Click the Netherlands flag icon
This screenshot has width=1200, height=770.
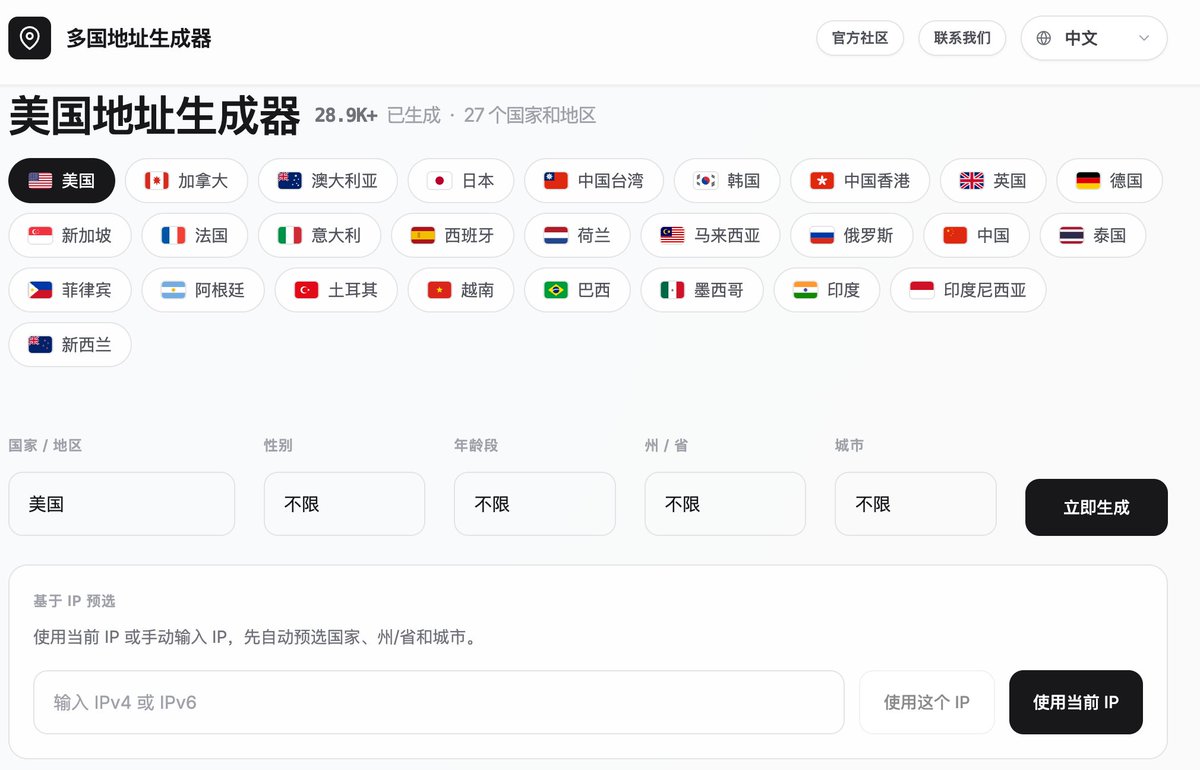click(x=556, y=236)
